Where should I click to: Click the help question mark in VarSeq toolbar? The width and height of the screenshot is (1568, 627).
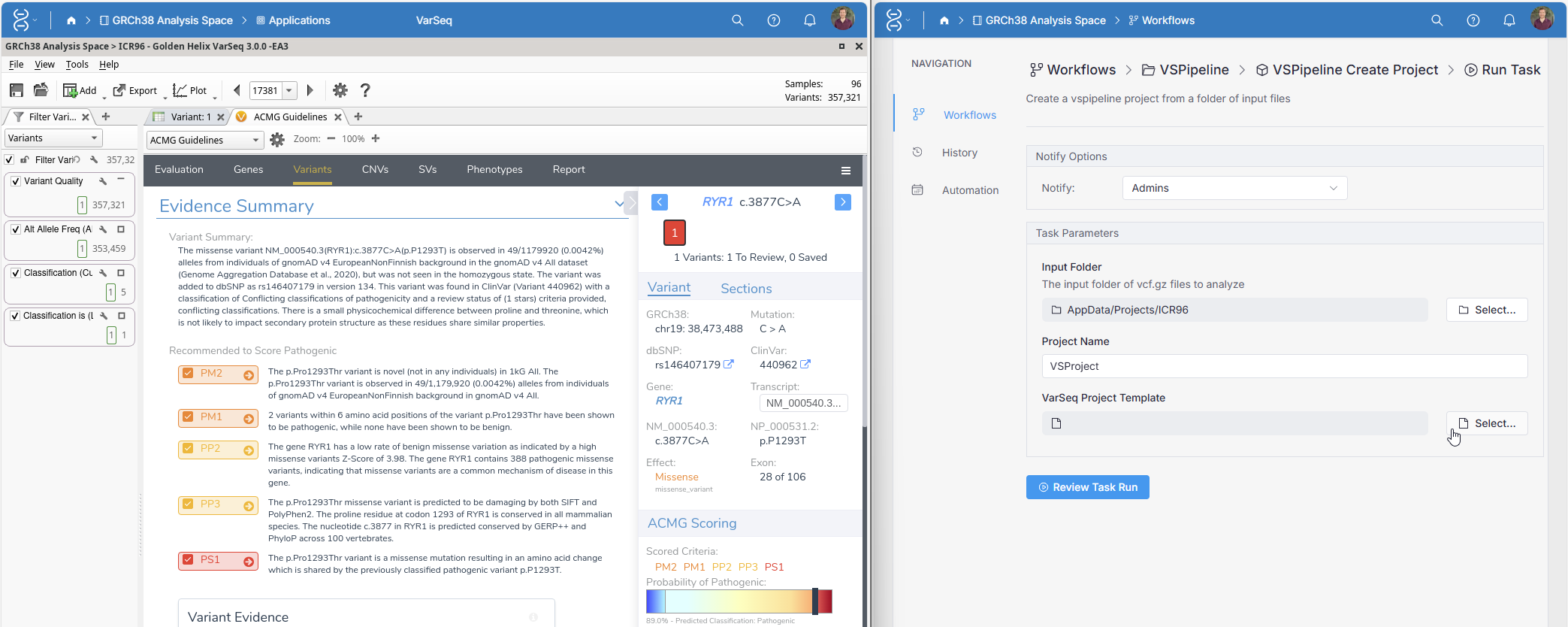[365, 90]
